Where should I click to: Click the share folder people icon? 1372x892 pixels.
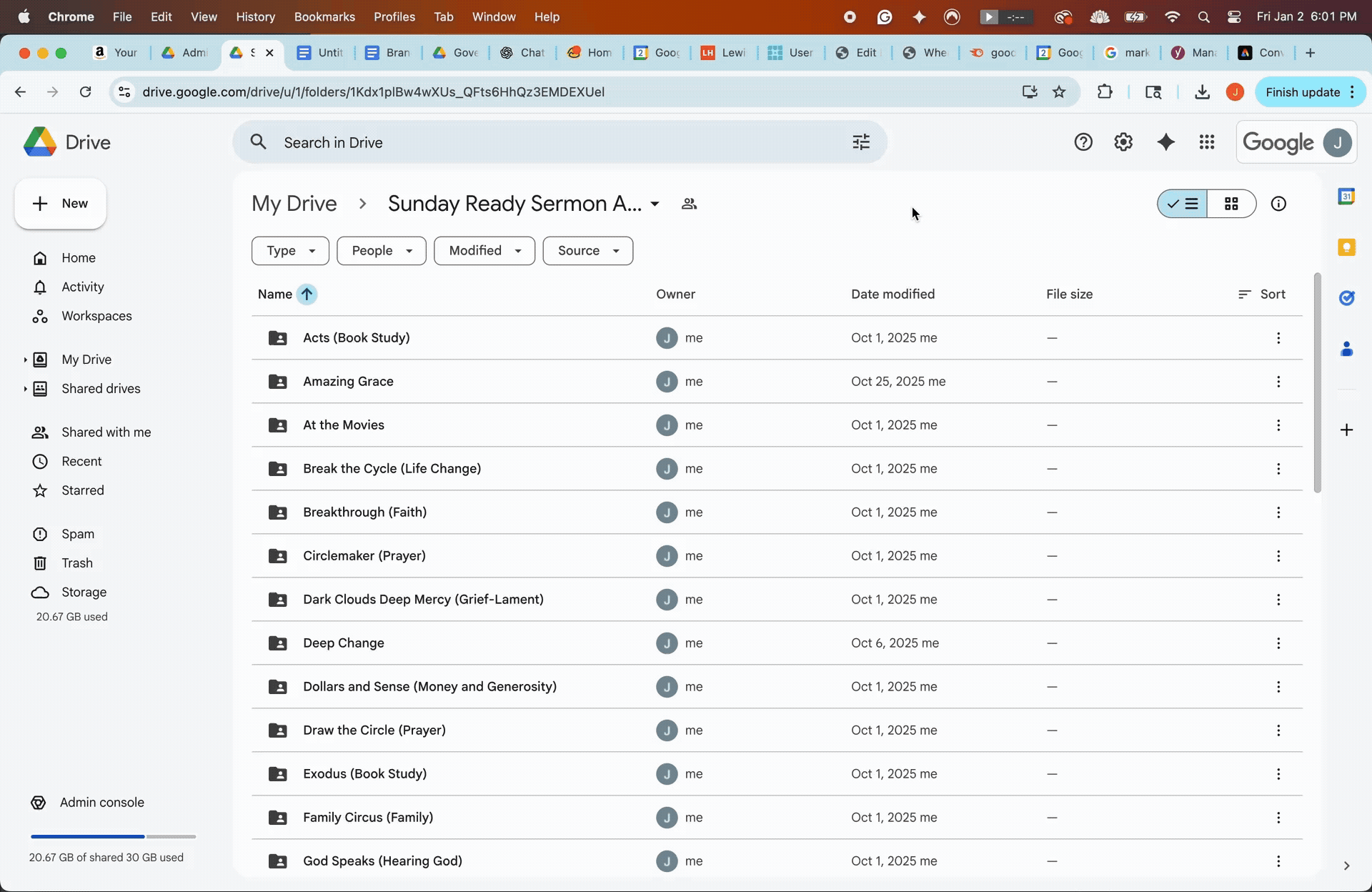point(689,204)
